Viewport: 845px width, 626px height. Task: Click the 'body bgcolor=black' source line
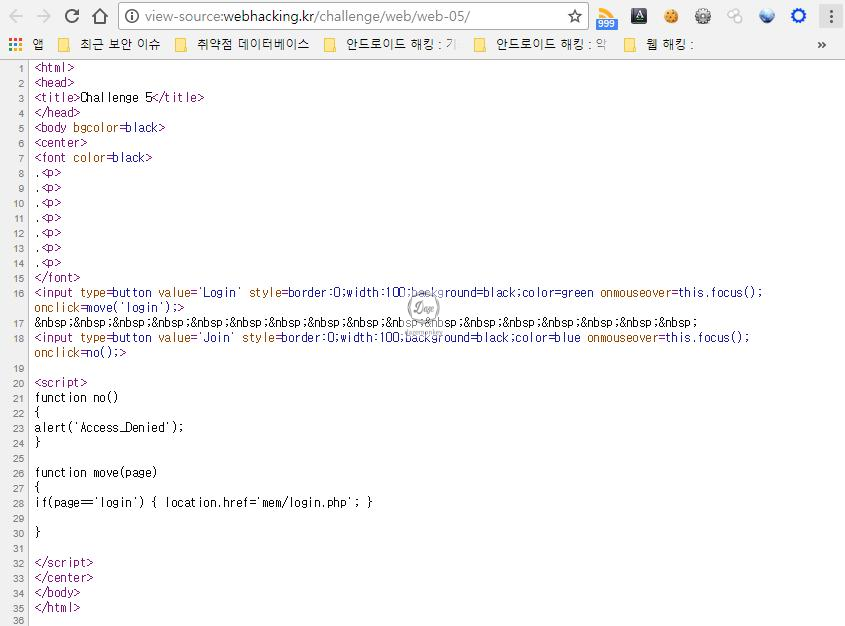coord(100,128)
